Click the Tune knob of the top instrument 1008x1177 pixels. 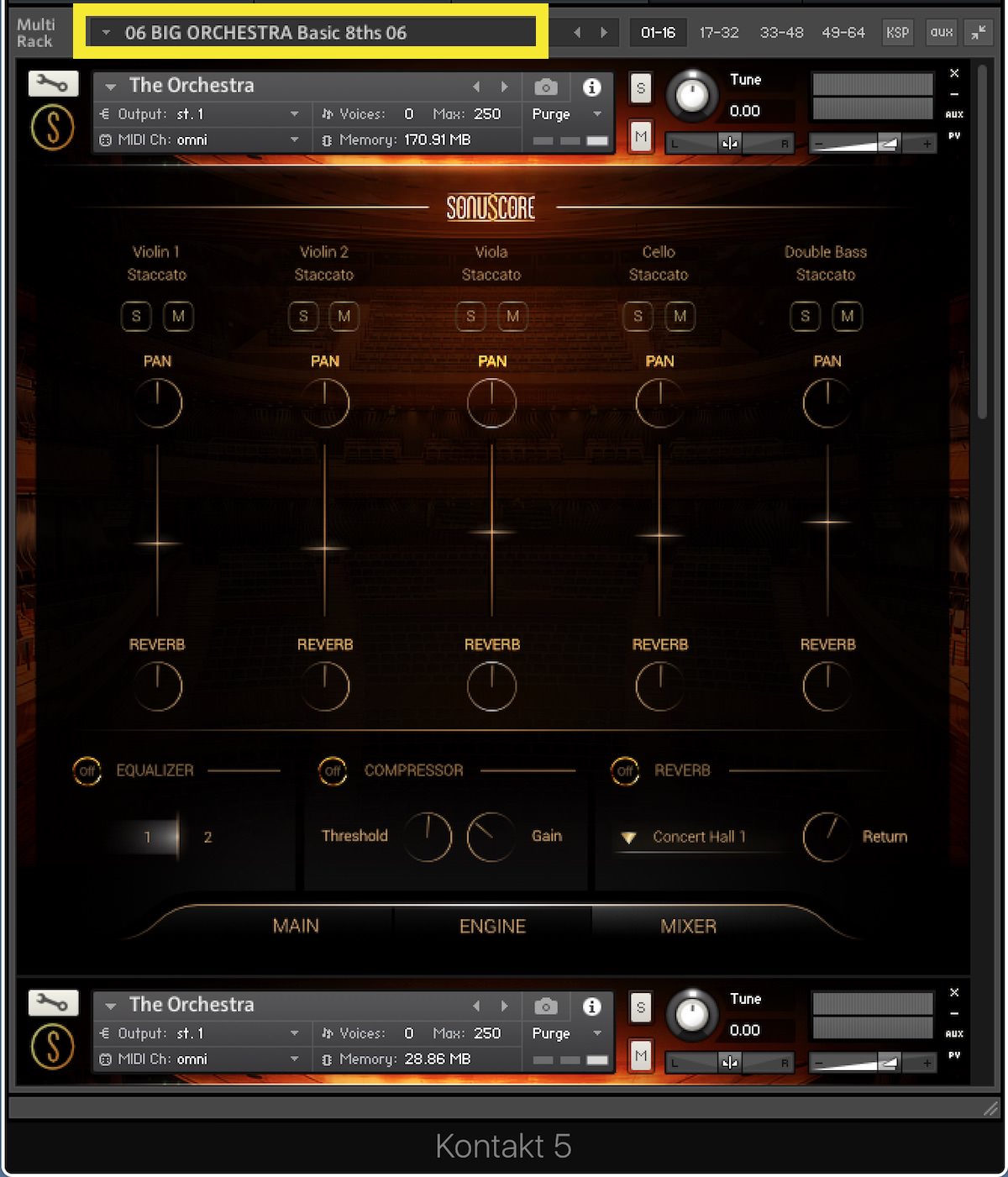pos(692,96)
